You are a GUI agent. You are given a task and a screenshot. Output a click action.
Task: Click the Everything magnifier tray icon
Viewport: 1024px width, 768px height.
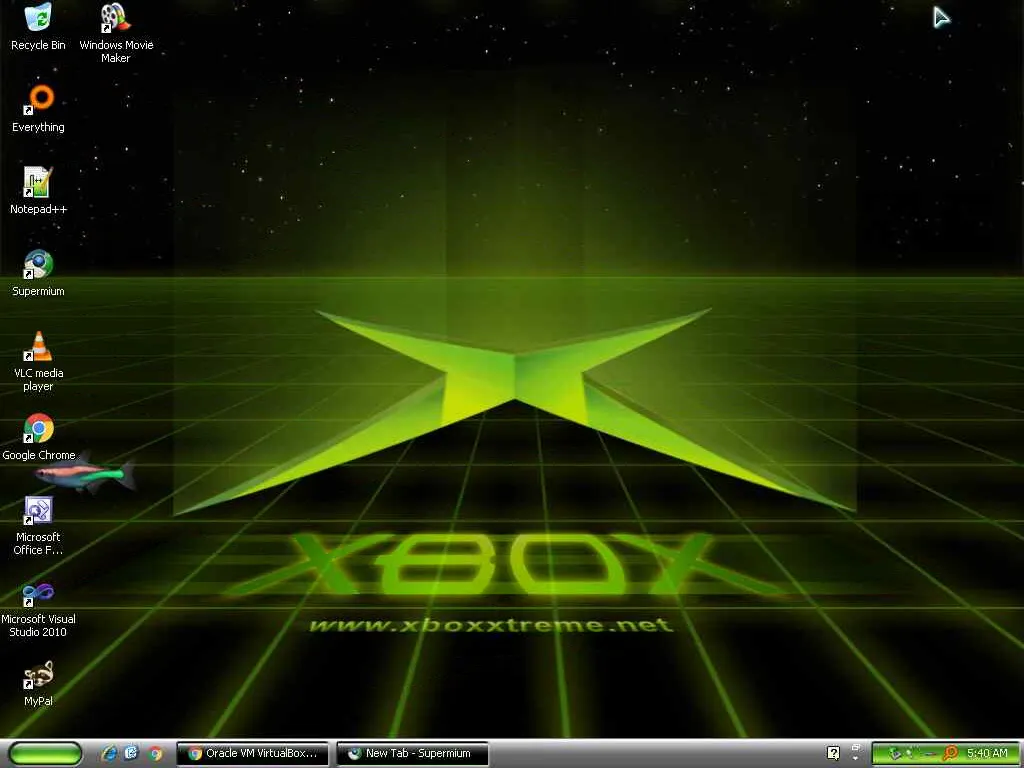pyautogui.click(x=951, y=754)
